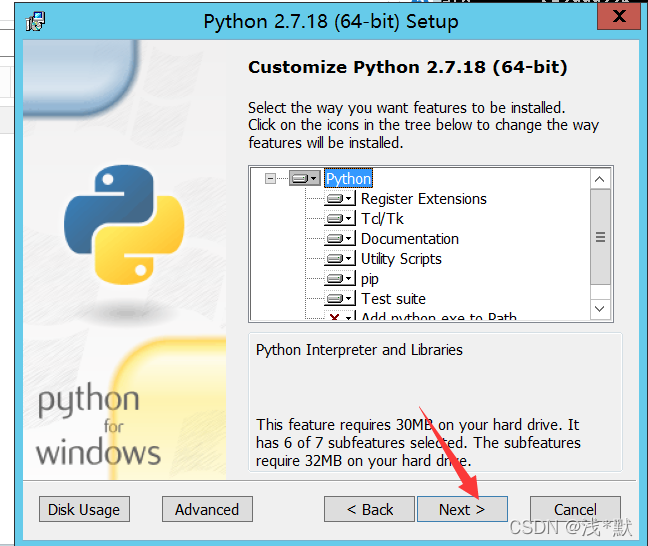
Task: Click the feature tree scroll-down arrow
Action: pyautogui.click(x=600, y=309)
